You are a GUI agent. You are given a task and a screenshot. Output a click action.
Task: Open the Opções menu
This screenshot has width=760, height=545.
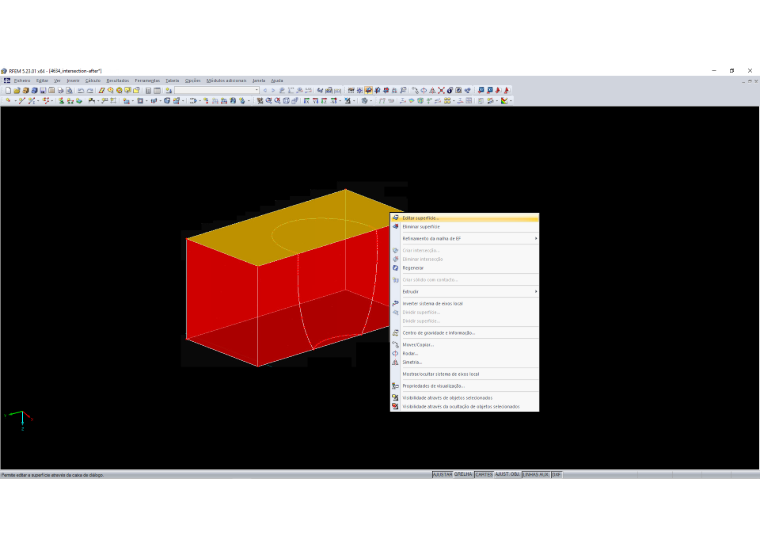193,80
